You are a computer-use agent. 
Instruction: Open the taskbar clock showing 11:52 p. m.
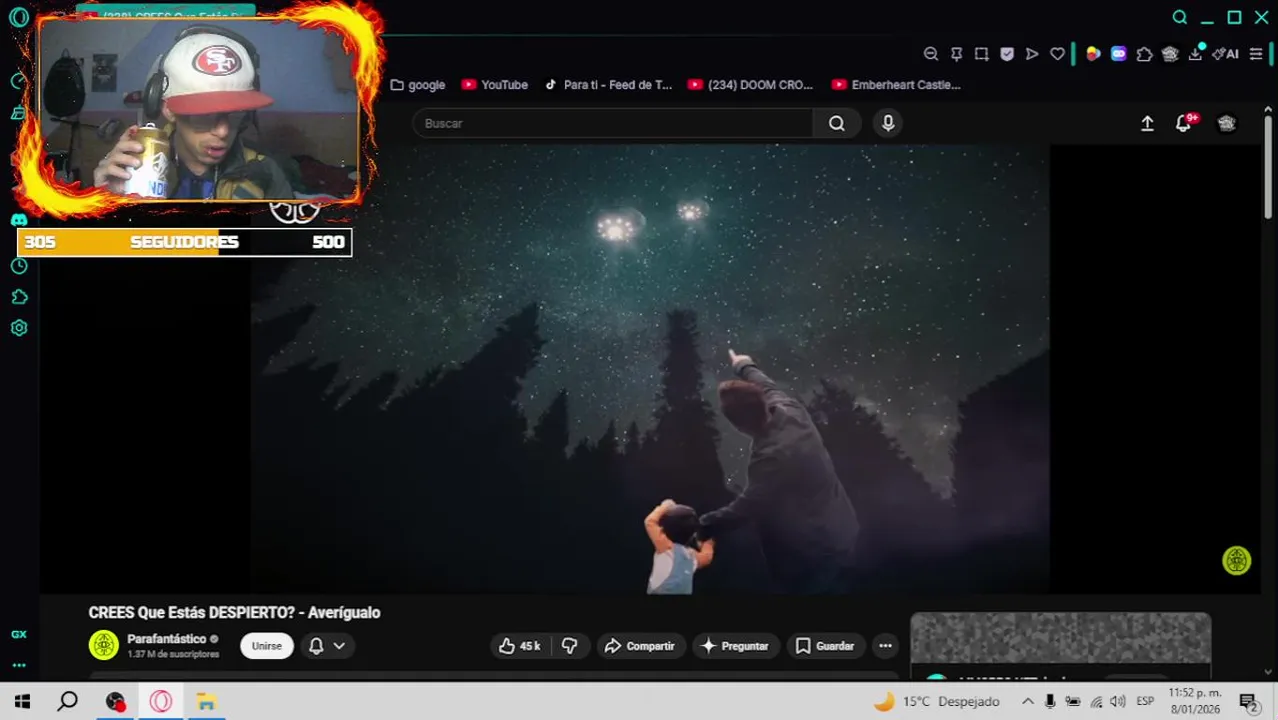1195,701
